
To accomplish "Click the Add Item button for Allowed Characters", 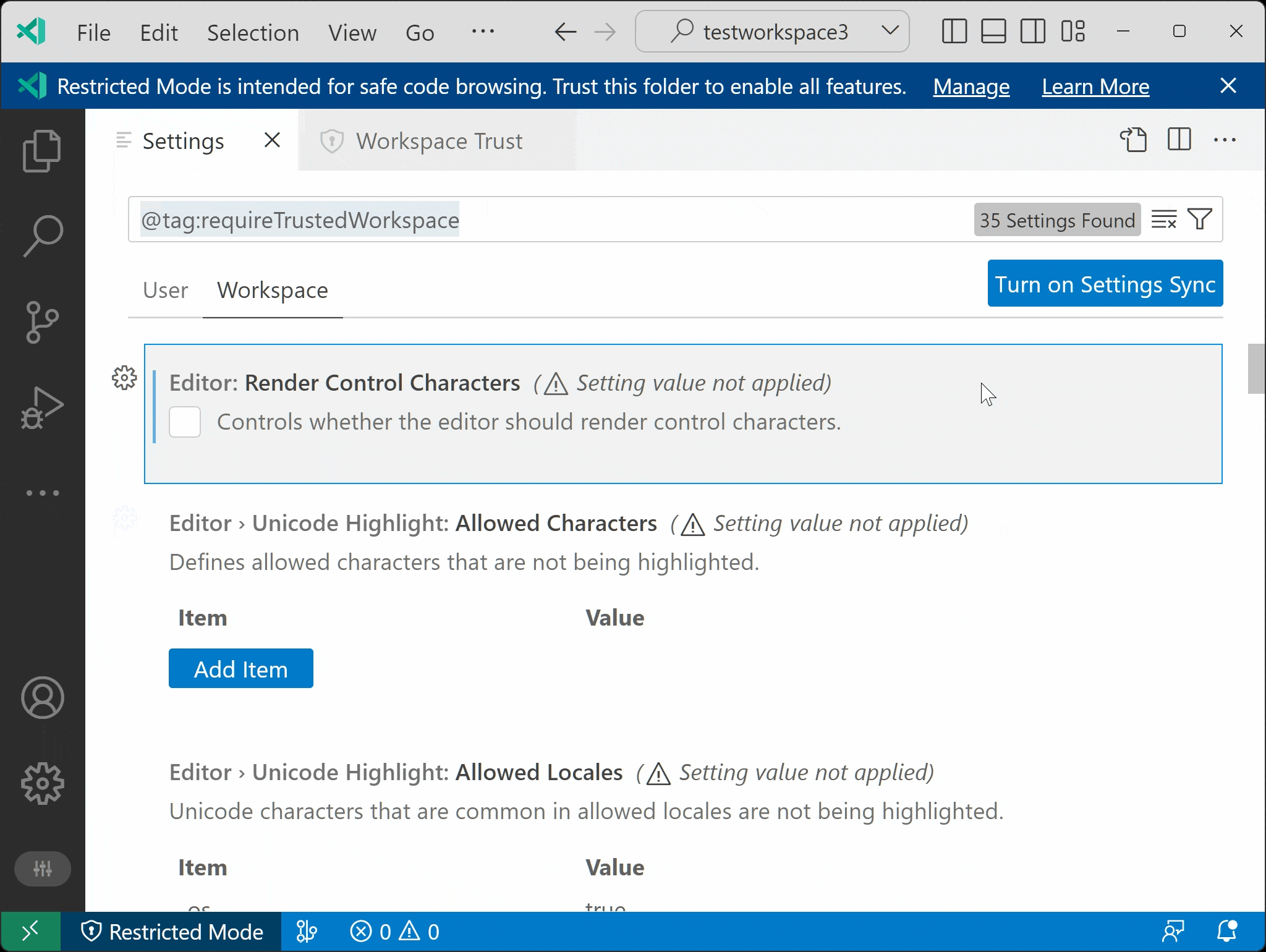I will (241, 668).
